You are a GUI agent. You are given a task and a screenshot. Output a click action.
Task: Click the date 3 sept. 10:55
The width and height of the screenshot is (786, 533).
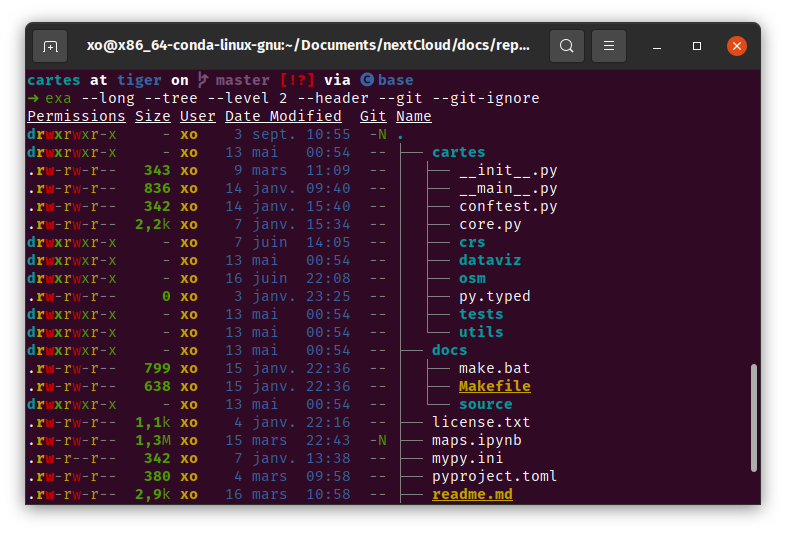pos(292,134)
